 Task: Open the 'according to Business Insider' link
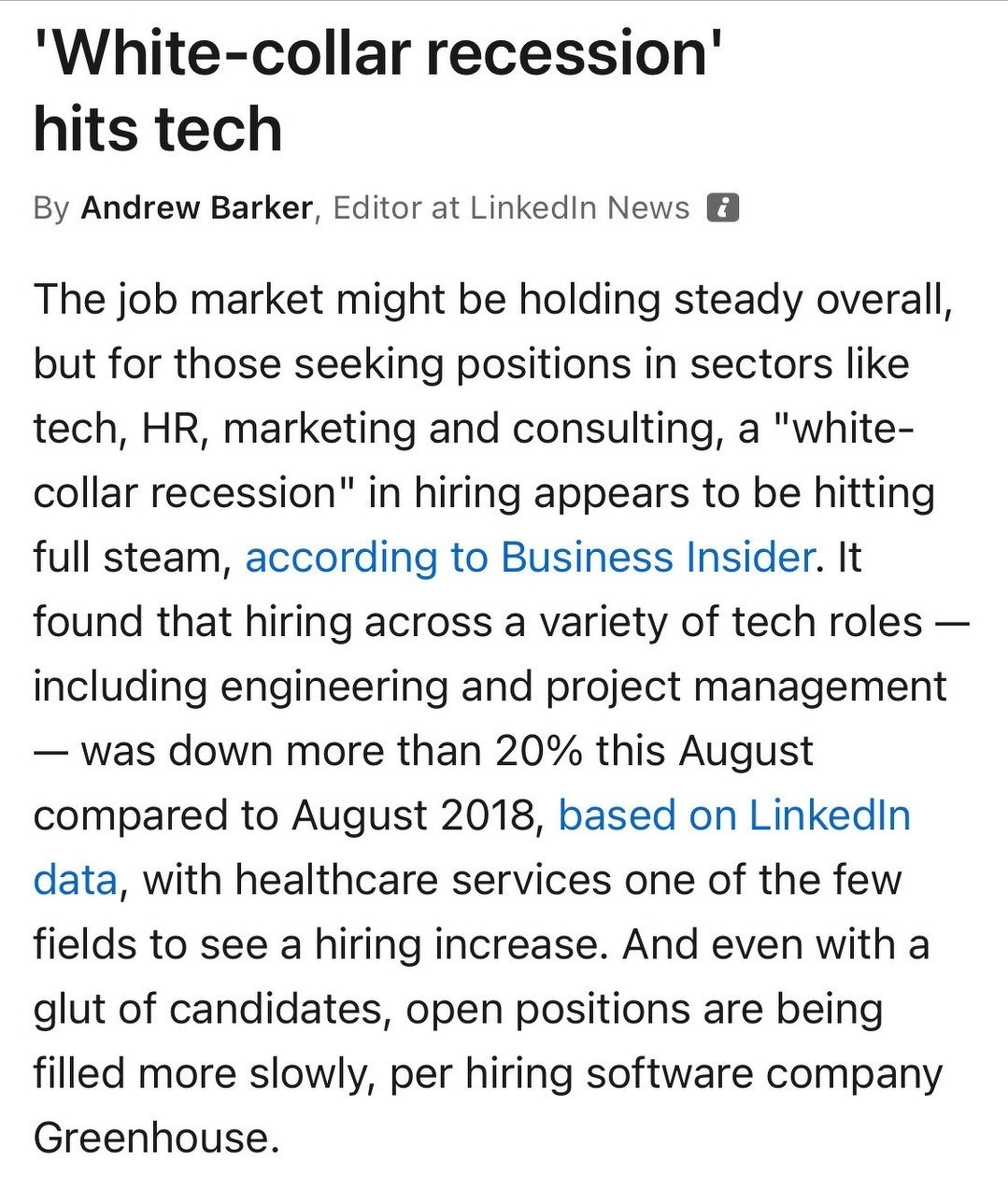point(530,558)
